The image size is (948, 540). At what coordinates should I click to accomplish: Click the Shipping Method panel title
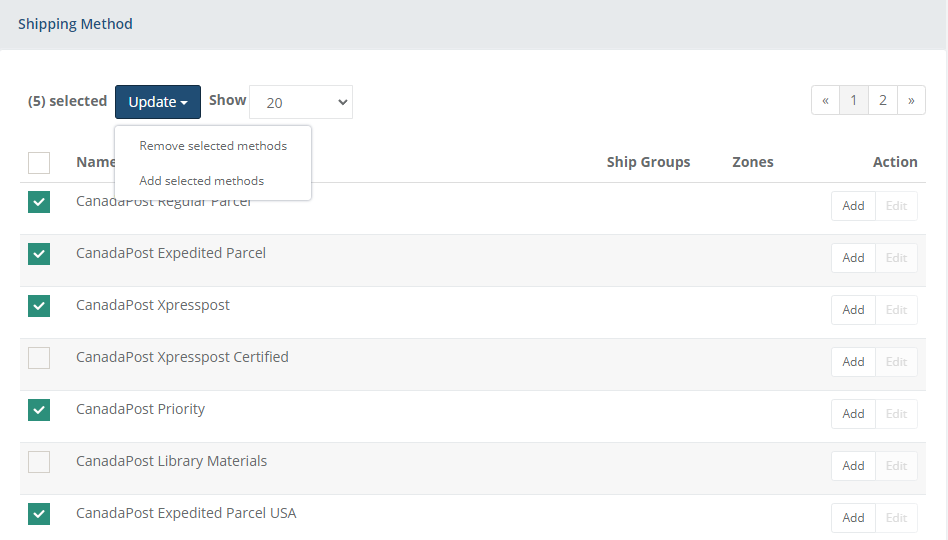(75, 24)
